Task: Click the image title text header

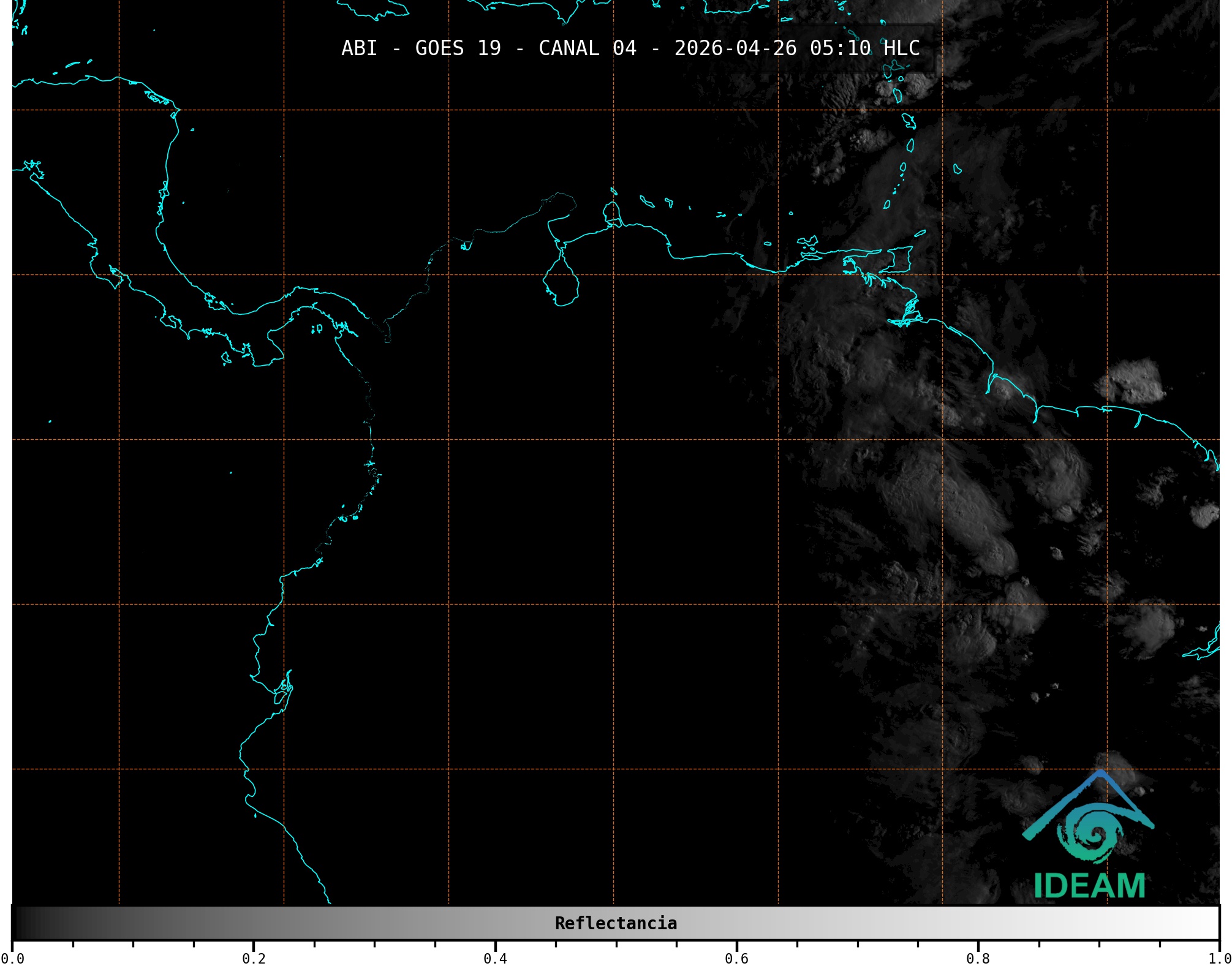Action: pos(630,48)
